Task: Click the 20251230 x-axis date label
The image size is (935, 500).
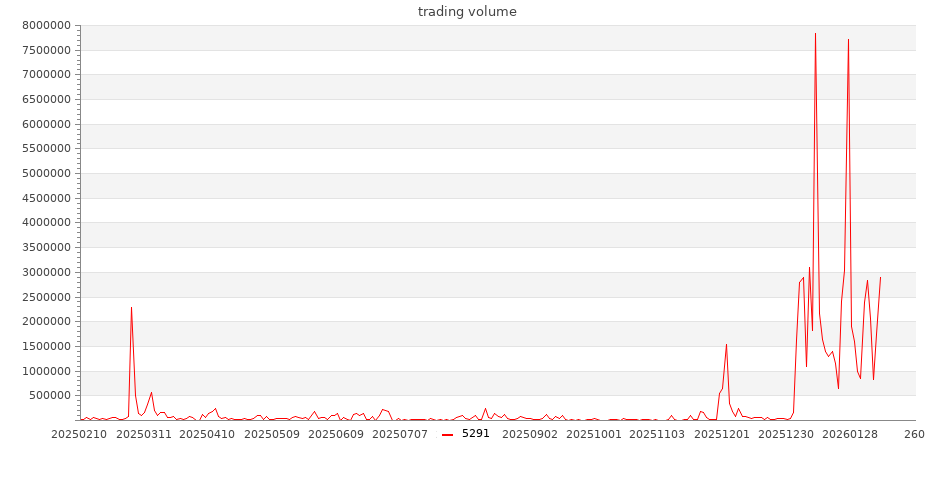Action: (x=786, y=434)
